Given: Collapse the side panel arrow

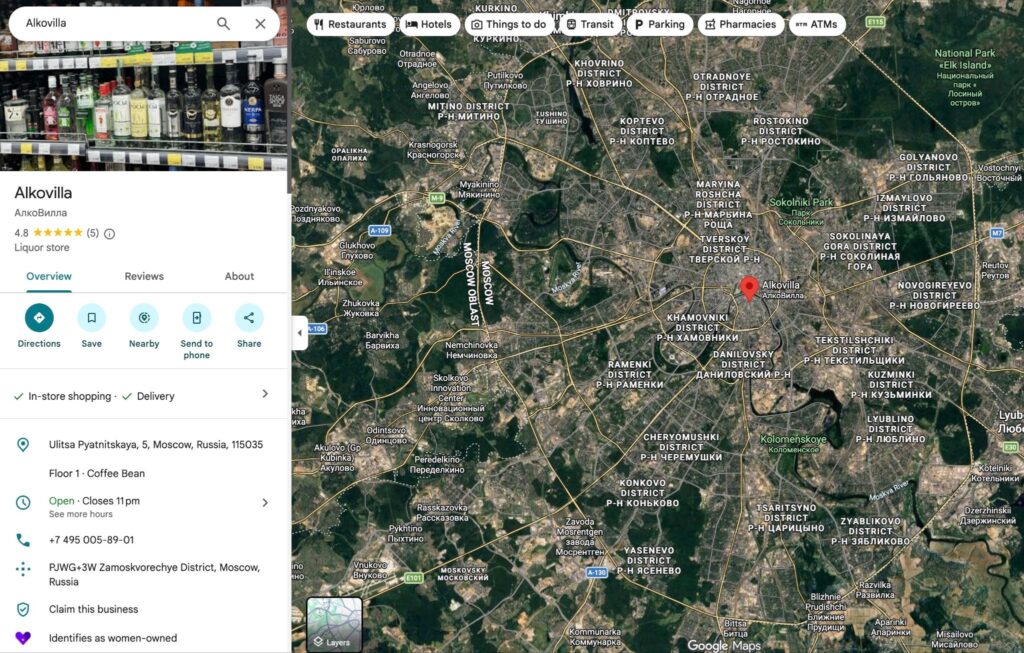Looking at the screenshot, I should [x=300, y=333].
